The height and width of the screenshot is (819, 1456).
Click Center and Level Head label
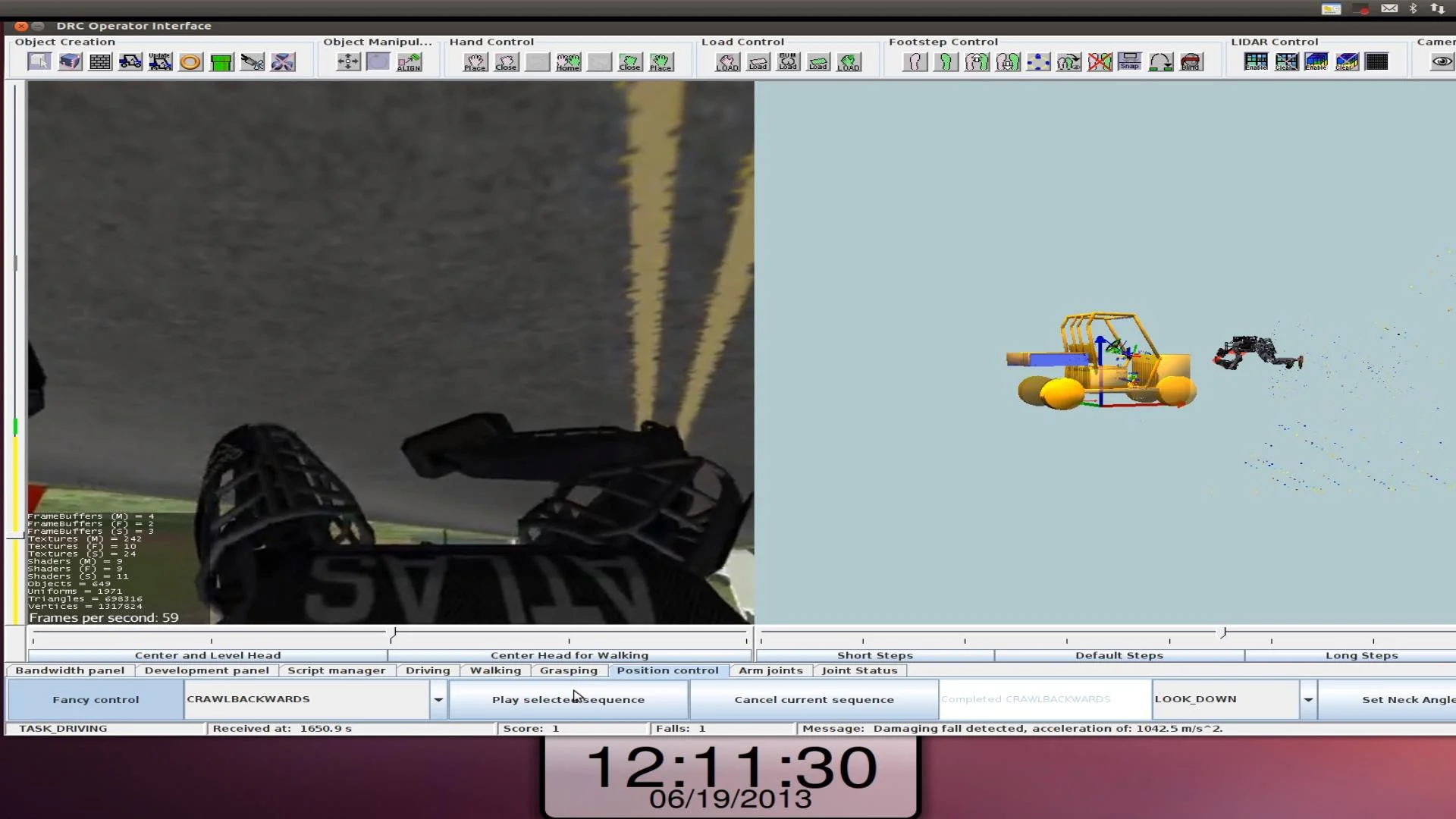(x=208, y=655)
